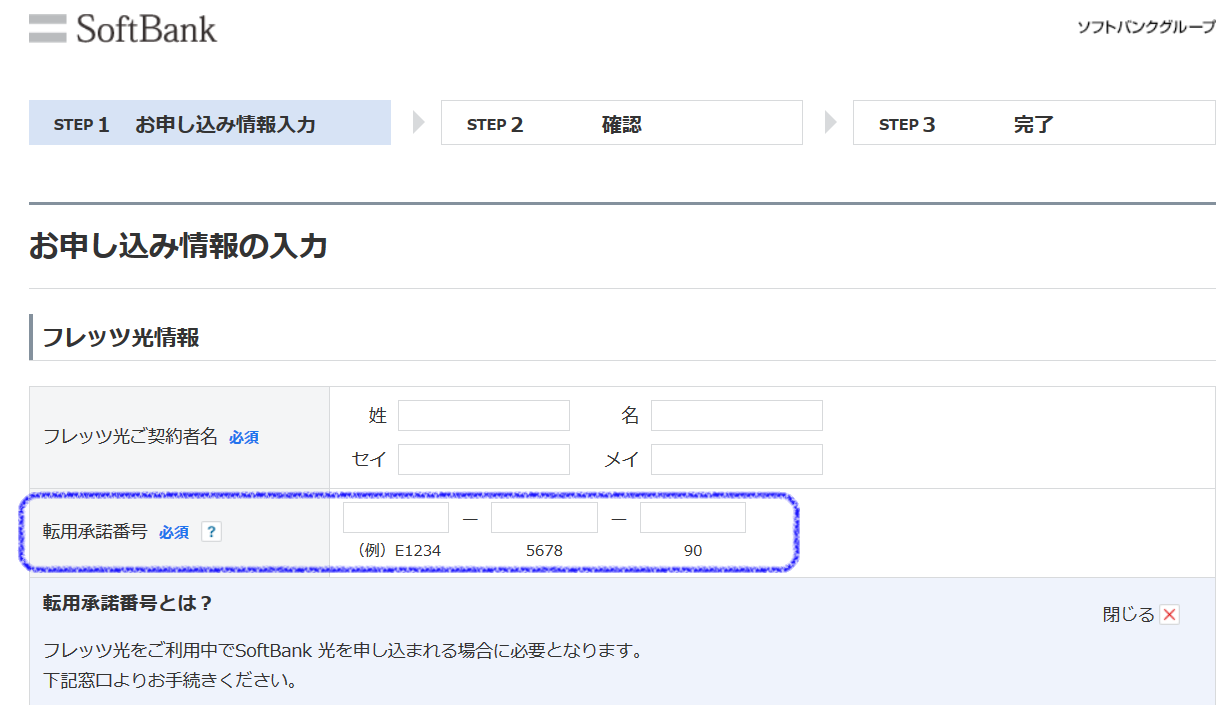Select STEP 3 完了 tab
The height and width of the screenshot is (705, 1231).
(1034, 122)
